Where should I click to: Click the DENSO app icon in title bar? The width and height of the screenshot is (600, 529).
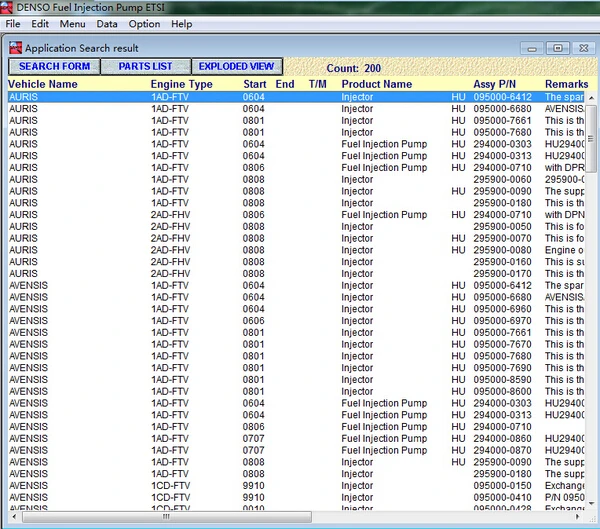6,8
